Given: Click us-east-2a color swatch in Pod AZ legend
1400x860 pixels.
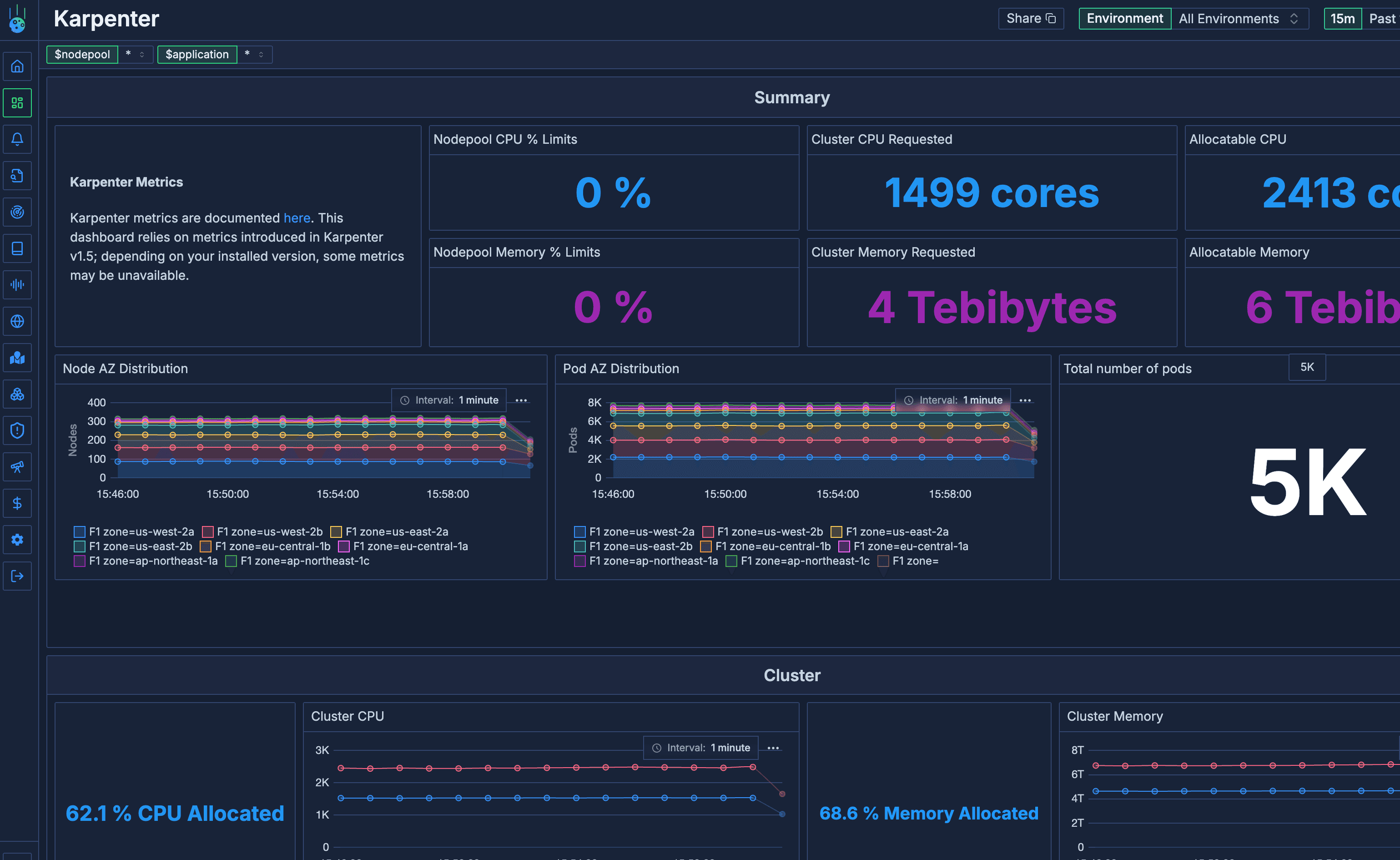Looking at the screenshot, I should click(837, 532).
